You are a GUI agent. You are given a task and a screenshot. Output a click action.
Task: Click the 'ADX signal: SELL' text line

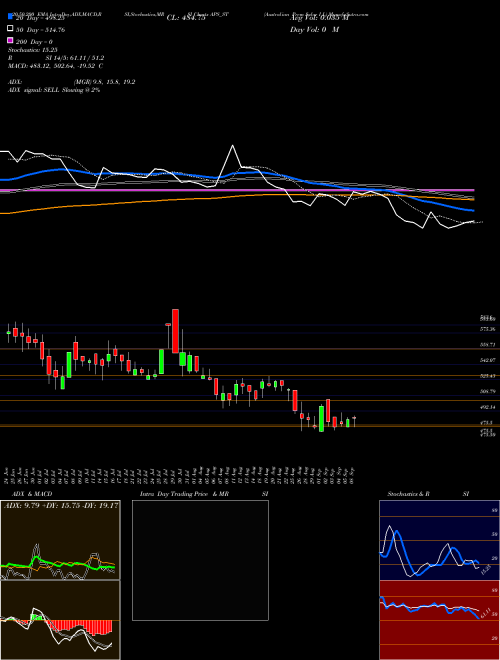click(x=54, y=90)
